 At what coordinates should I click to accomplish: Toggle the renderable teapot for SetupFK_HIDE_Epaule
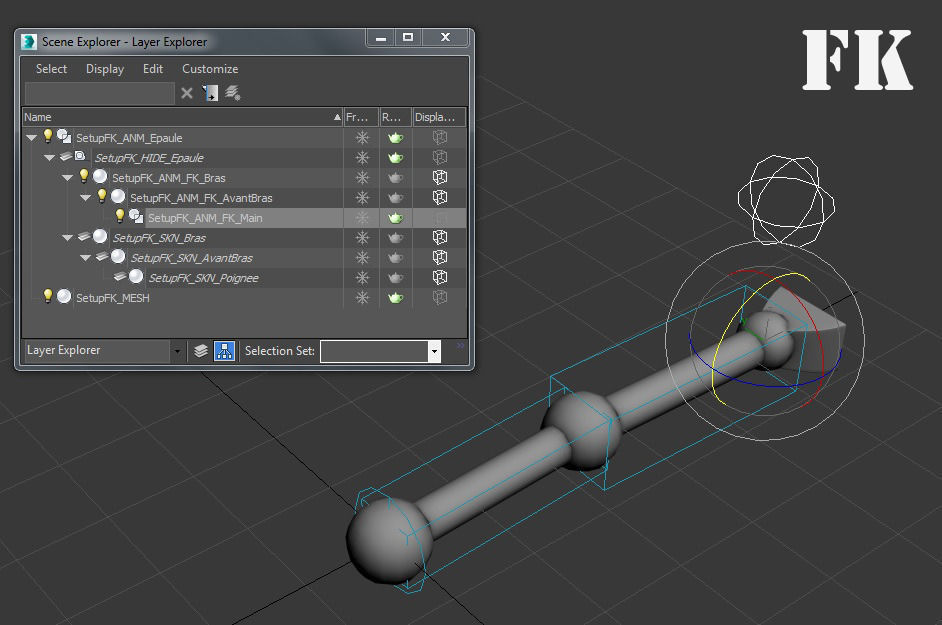tap(395, 157)
